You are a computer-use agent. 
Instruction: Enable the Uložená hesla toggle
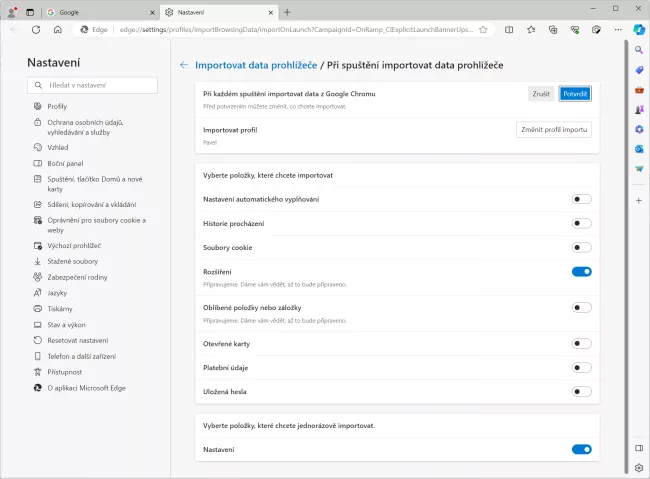point(581,391)
